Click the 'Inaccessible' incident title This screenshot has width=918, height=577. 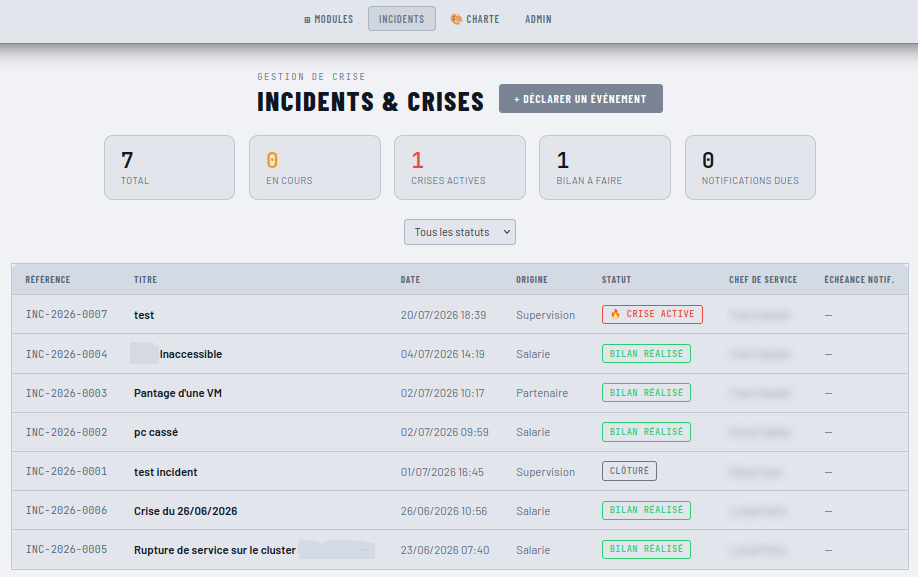pyautogui.click(x=191, y=354)
